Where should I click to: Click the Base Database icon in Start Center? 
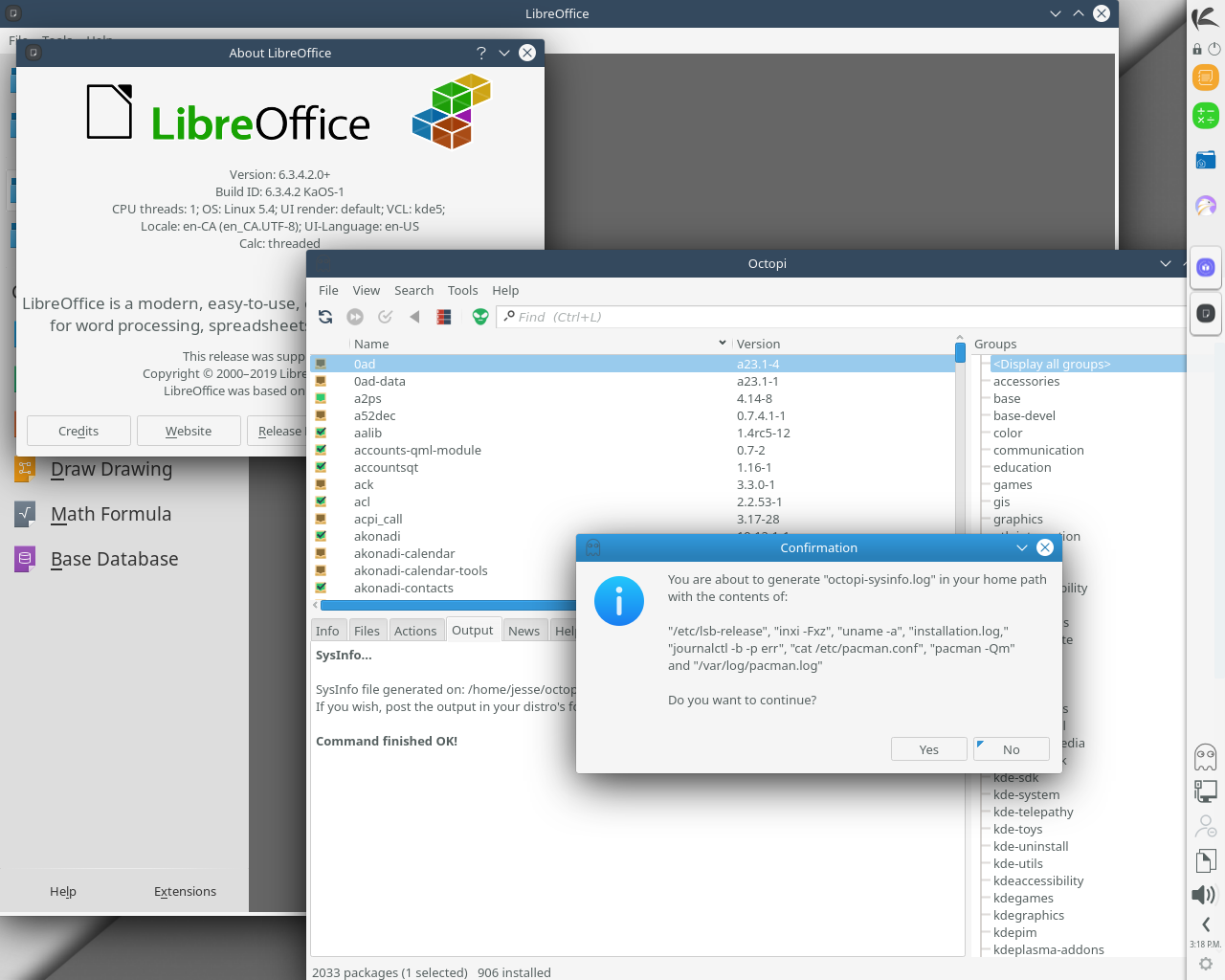point(25,559)
